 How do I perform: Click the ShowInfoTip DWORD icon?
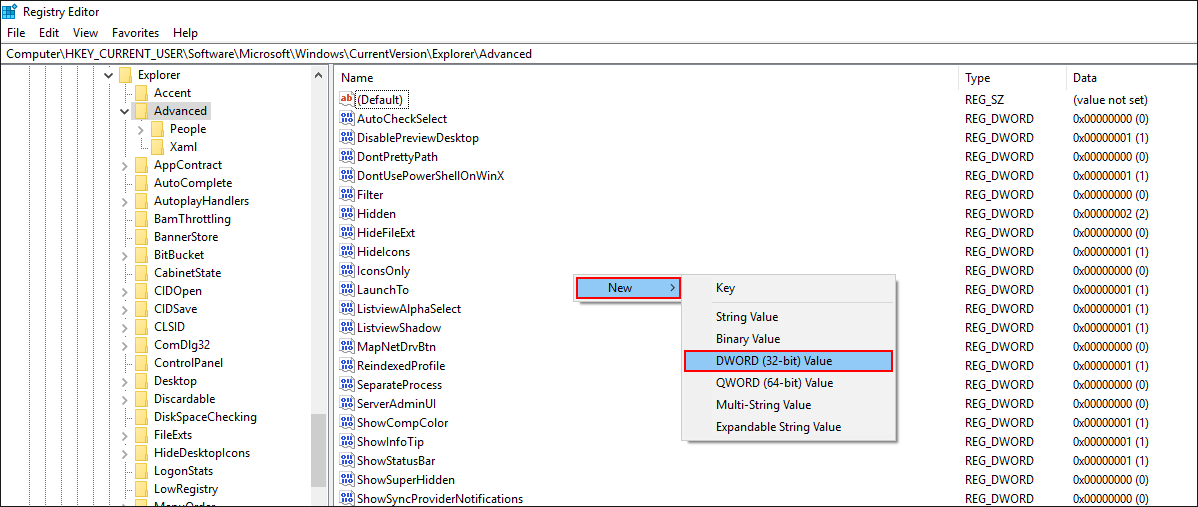click(x=347, y=441)
